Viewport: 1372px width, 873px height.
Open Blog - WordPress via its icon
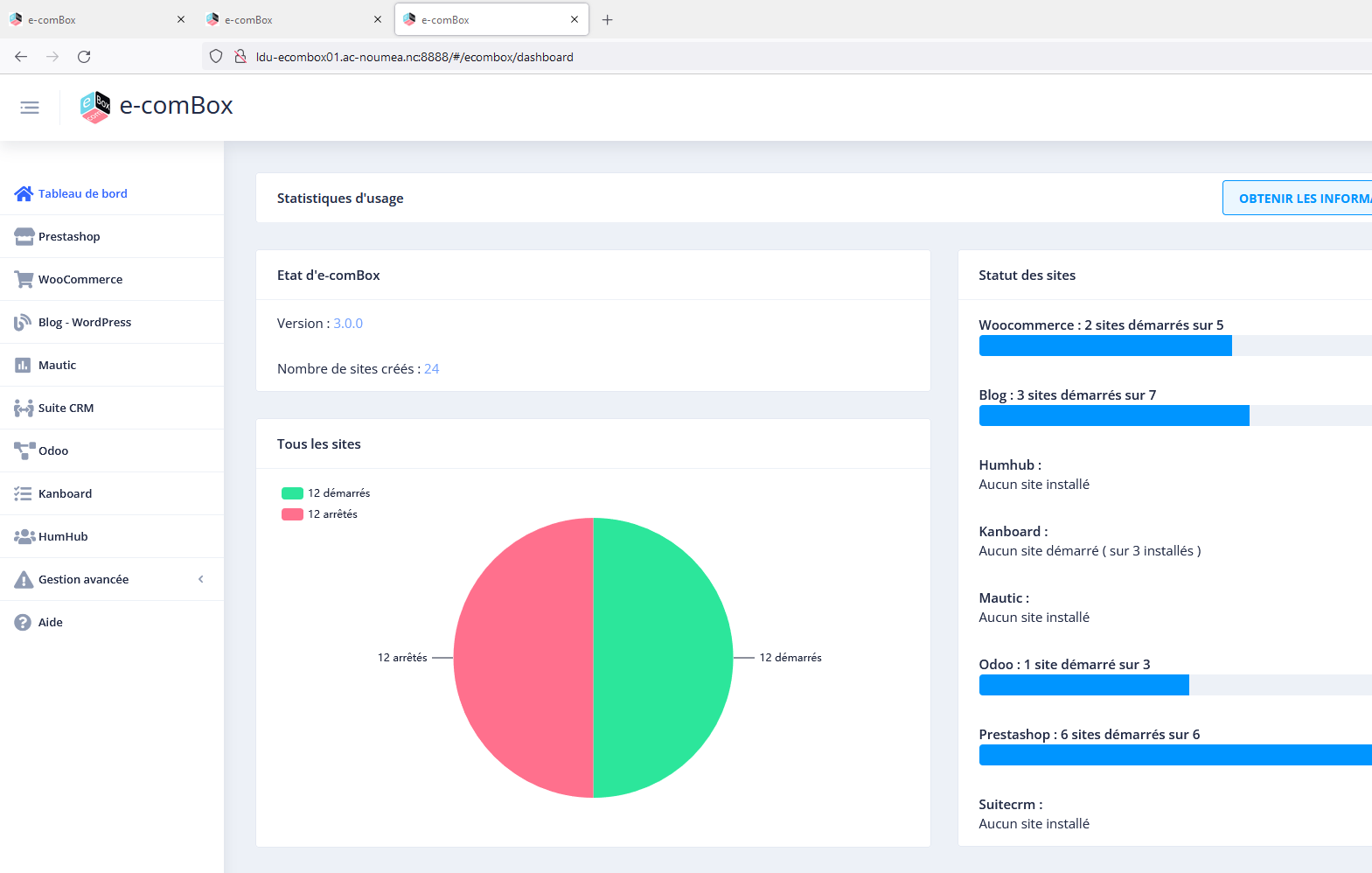(24, 322)
